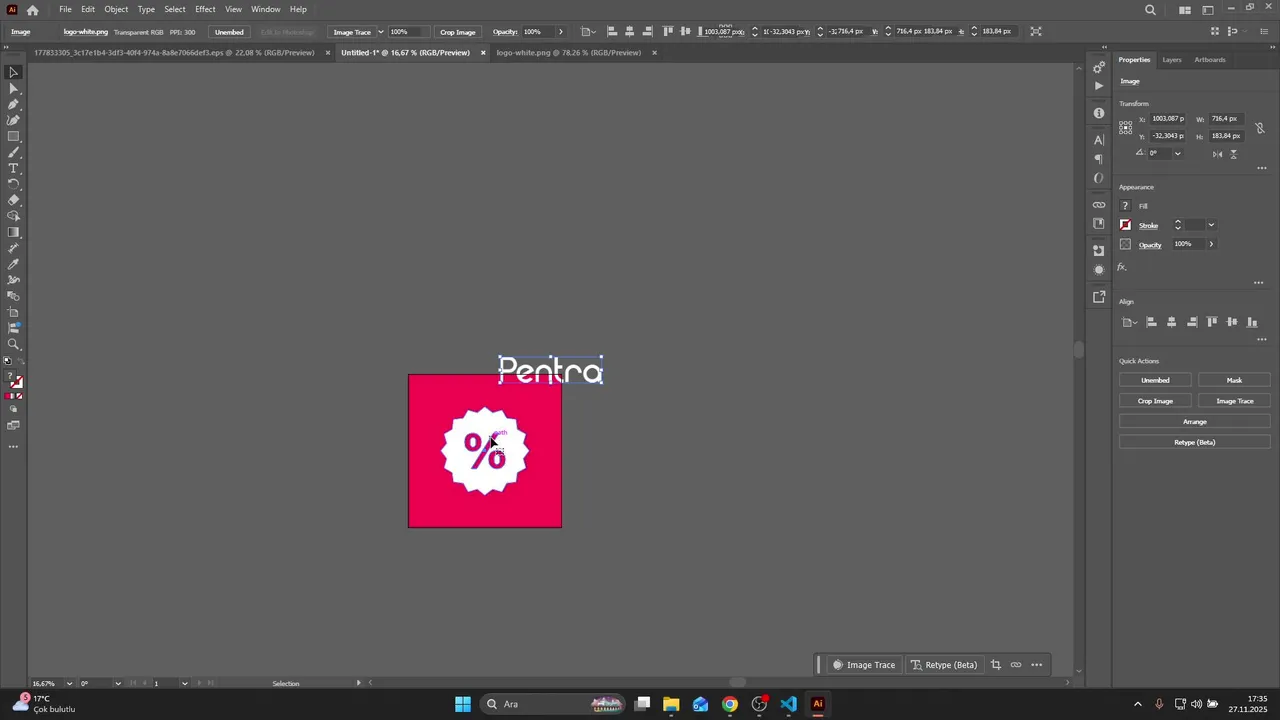Click the Mask quick action button
Screen dimensions: 1280x720
point(1234,380)
